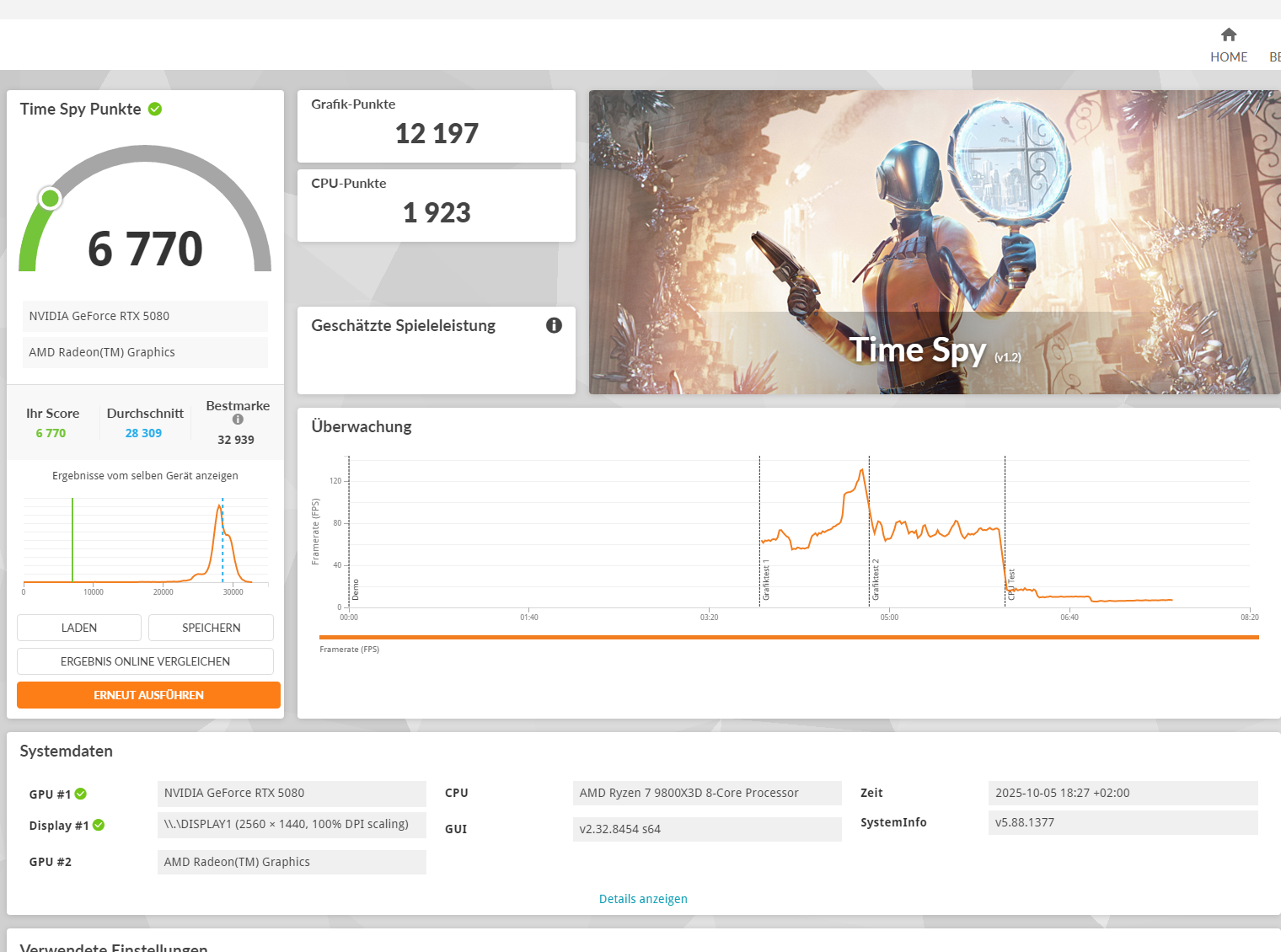Click the LADEN button

(79, 628)
